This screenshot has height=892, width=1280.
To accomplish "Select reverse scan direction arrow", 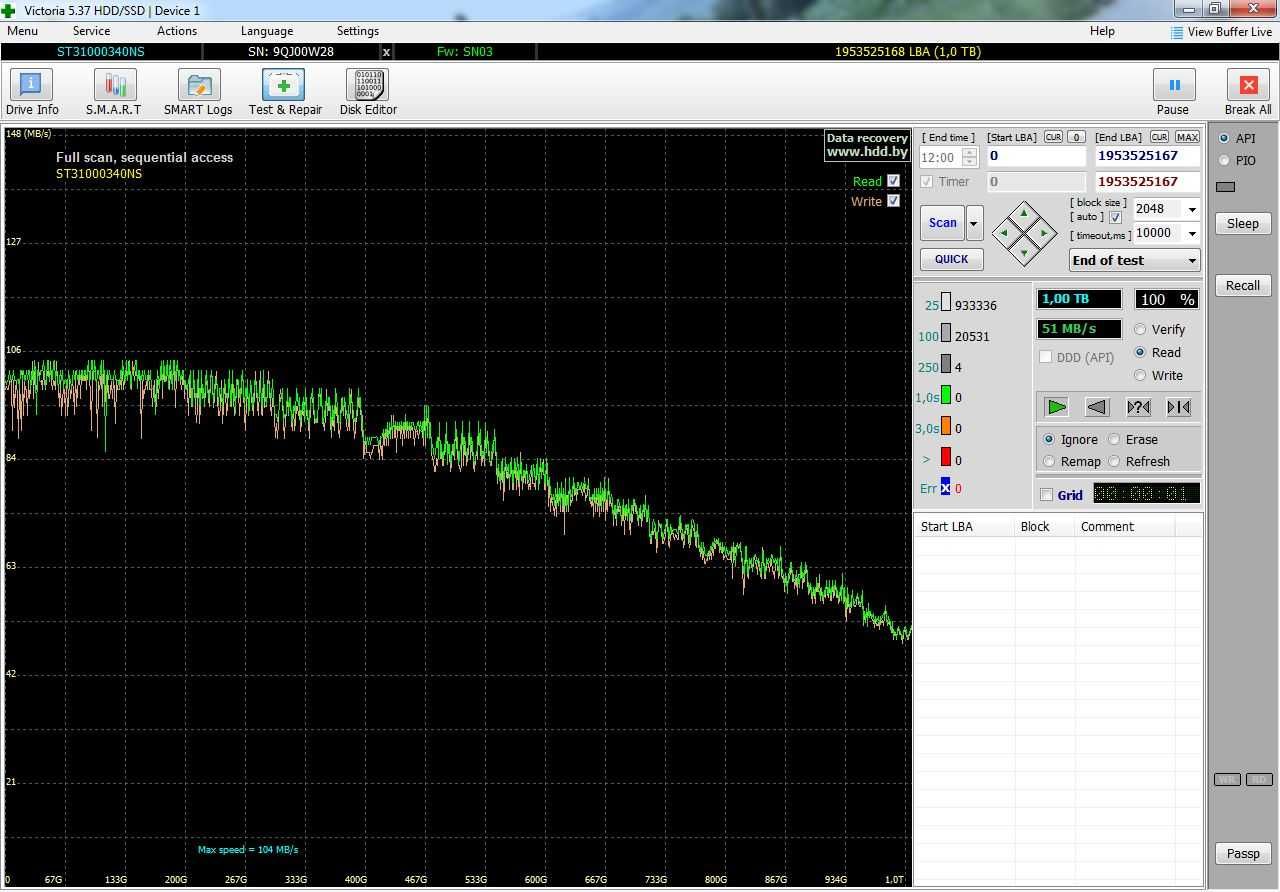I will coord(1097,407).
